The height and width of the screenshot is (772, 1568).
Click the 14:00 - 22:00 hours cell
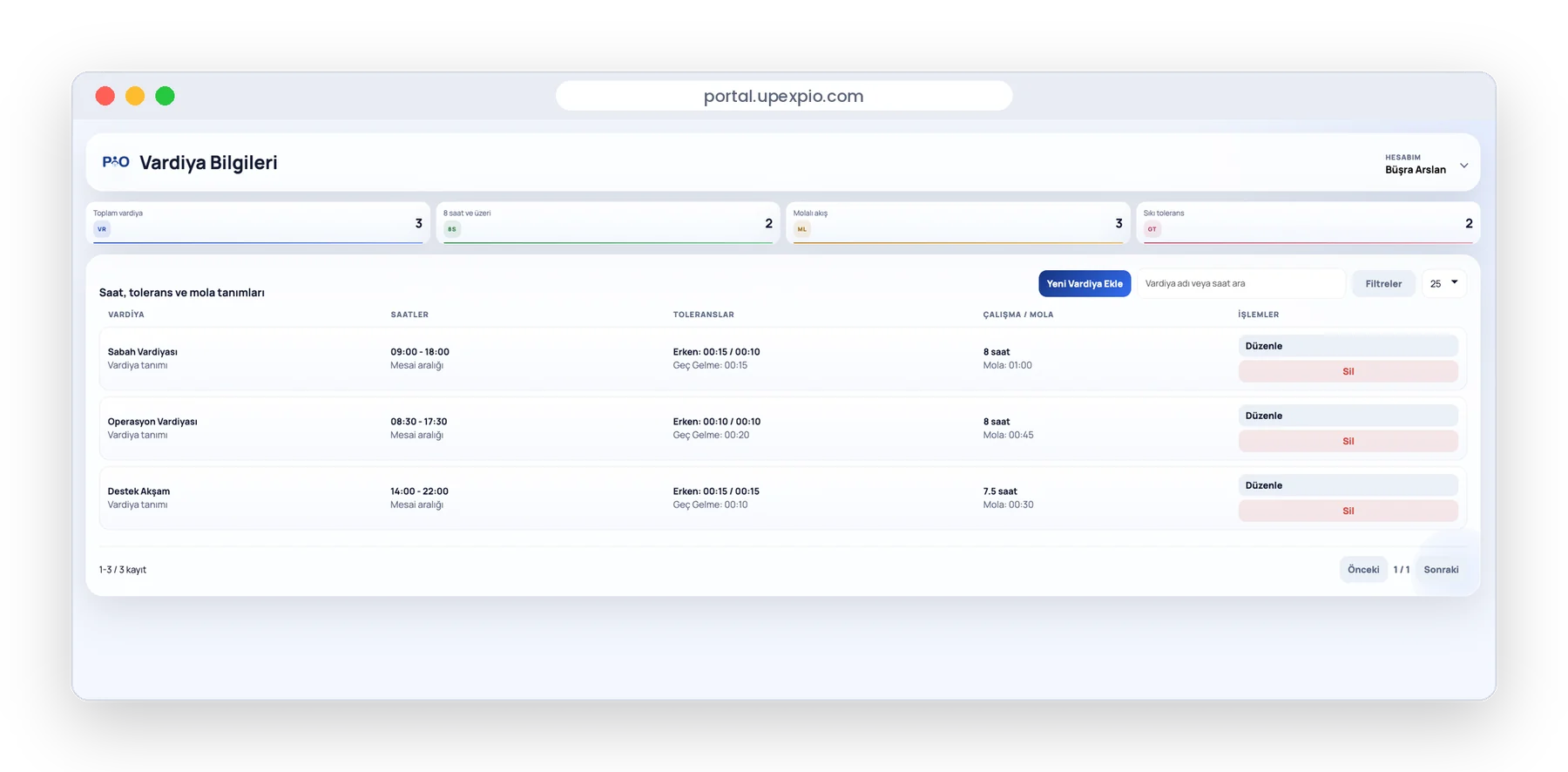coord(420,491)
